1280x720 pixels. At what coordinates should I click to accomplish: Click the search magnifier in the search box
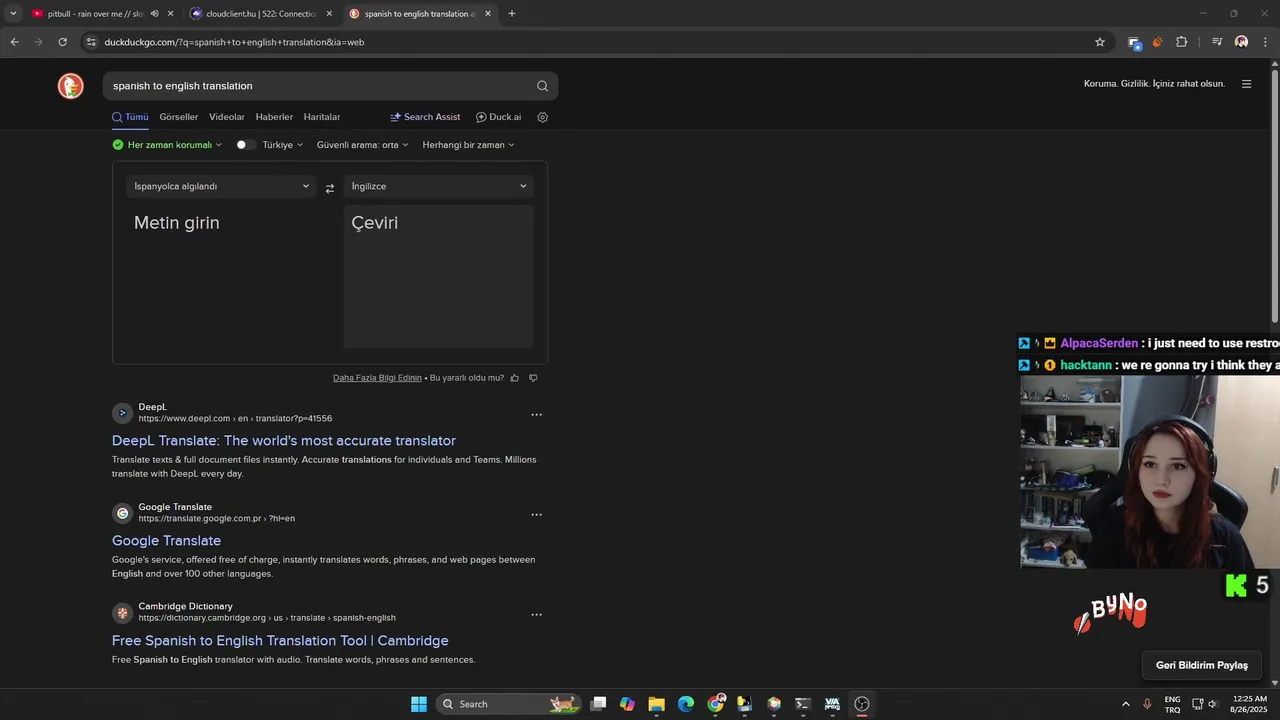pyautogui.click(x=542, y=86)
